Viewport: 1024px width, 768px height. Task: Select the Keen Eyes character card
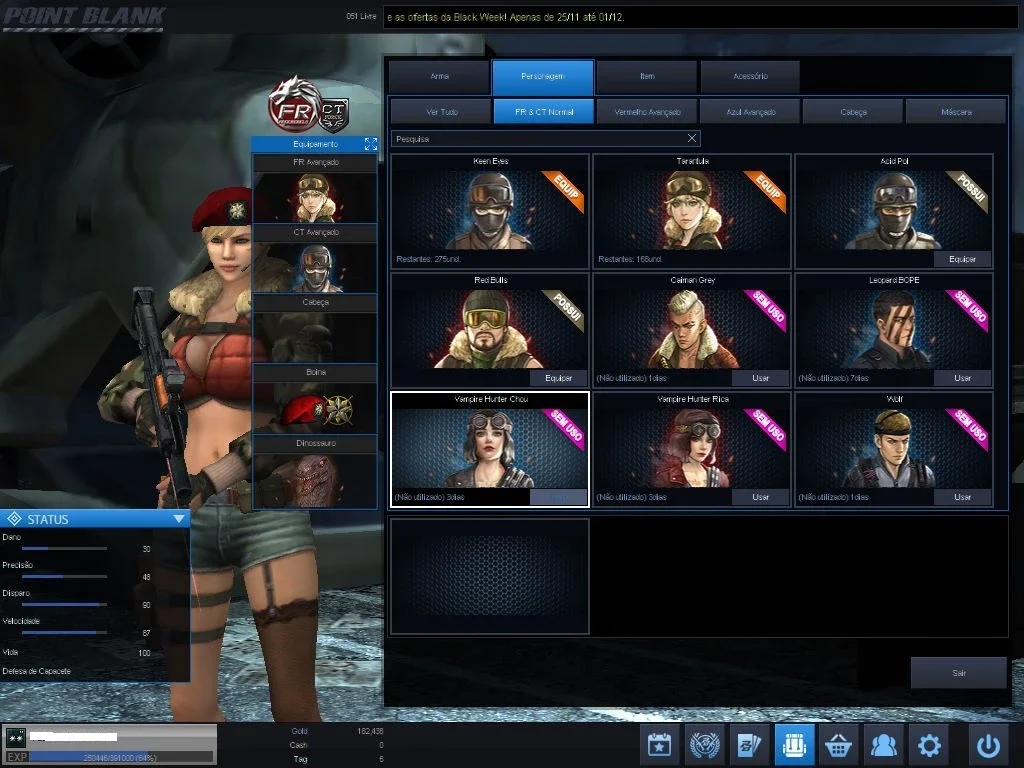point(490,211)
